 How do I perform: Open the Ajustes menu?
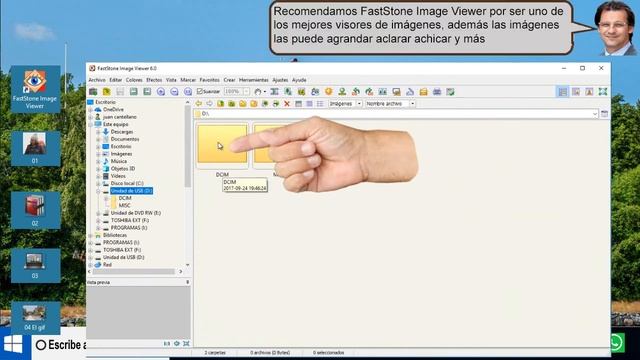tap(280, 80)
